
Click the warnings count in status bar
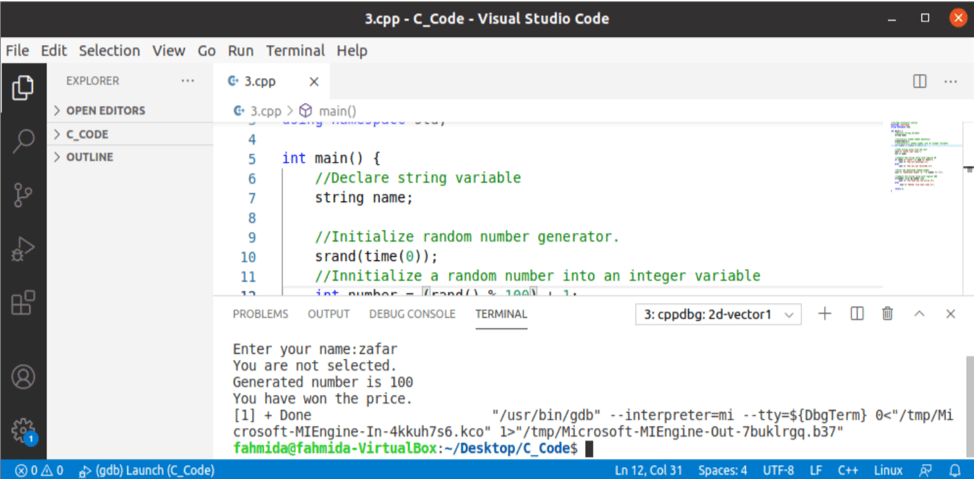pos(53,470)
